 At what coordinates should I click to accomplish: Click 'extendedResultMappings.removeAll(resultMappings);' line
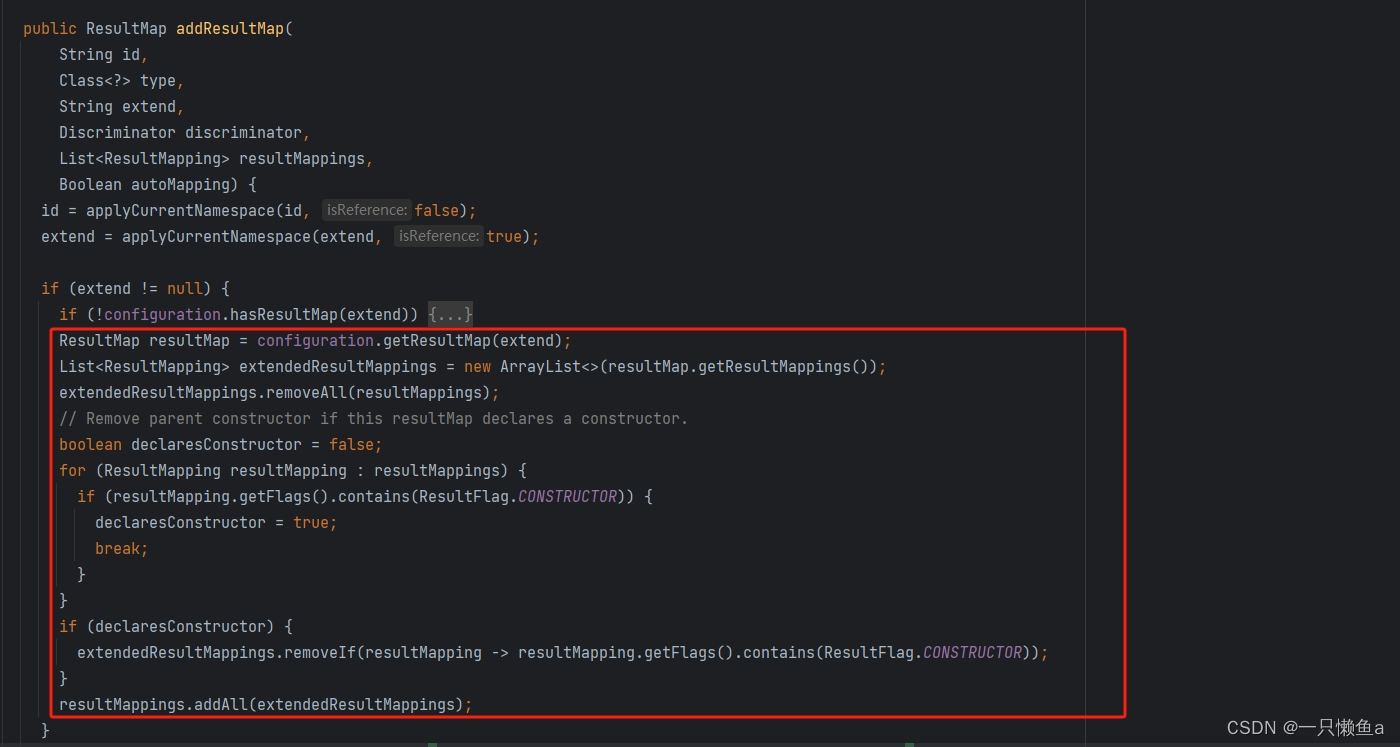pos(279,393)
